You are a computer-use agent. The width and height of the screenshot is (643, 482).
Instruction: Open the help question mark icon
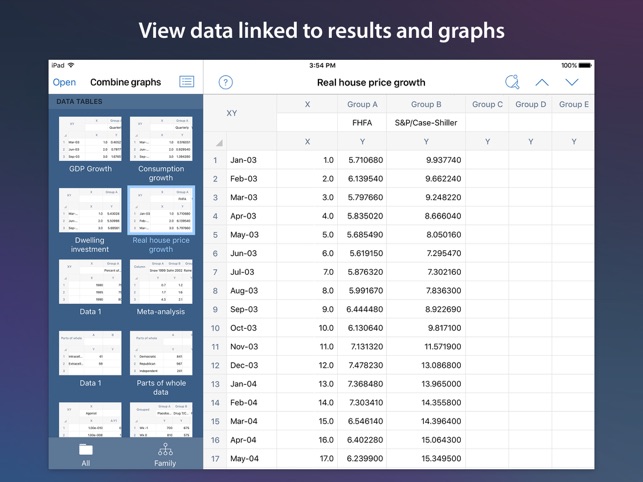226,82
